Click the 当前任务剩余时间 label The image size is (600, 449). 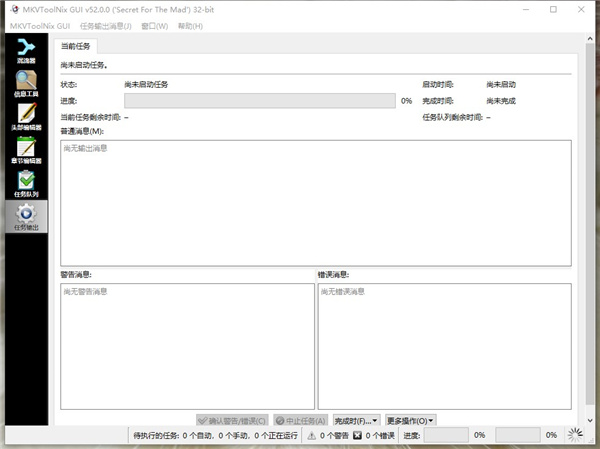[91, 117]
